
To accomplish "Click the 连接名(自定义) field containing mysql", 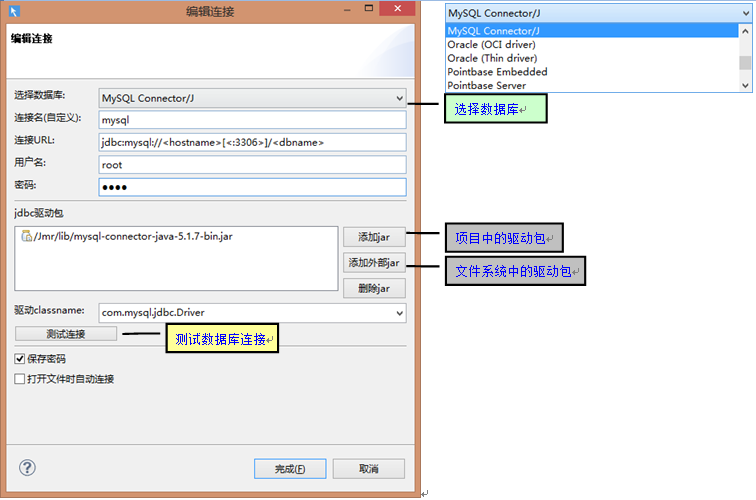I will [x=252, y=120].
